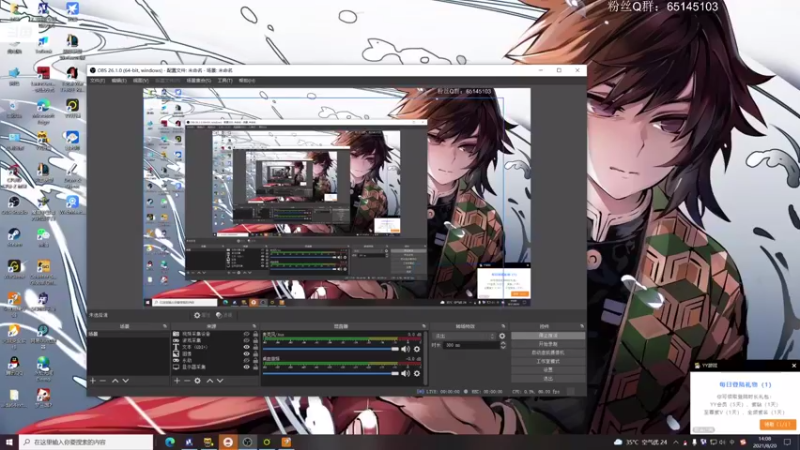Screen dimensions: 800x450
Task: Pop out the Scenes dock
Action: 165,326
